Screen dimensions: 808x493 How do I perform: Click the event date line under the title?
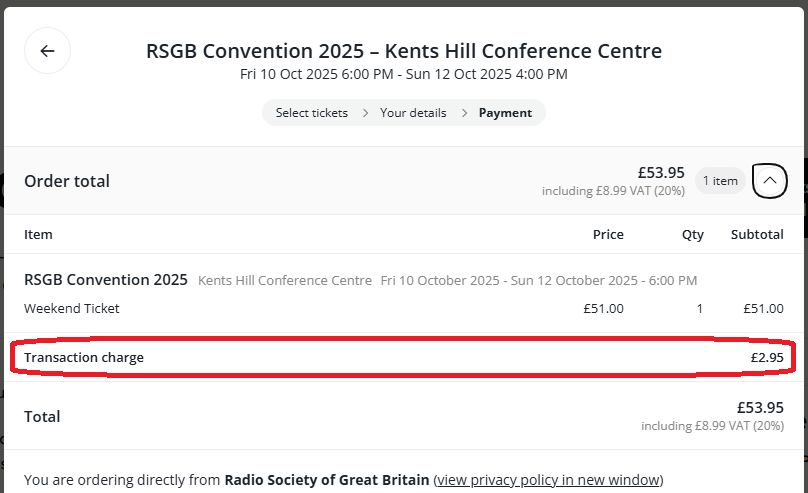(x=403, y=75)
